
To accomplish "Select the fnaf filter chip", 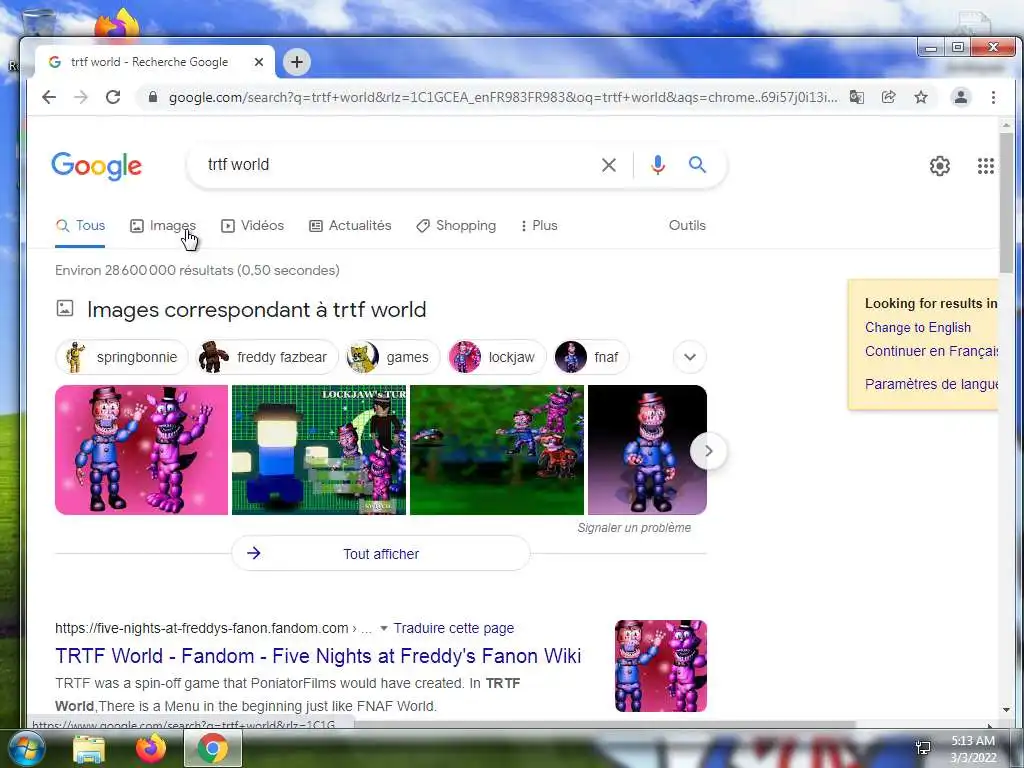I will [x=591, y=357].
